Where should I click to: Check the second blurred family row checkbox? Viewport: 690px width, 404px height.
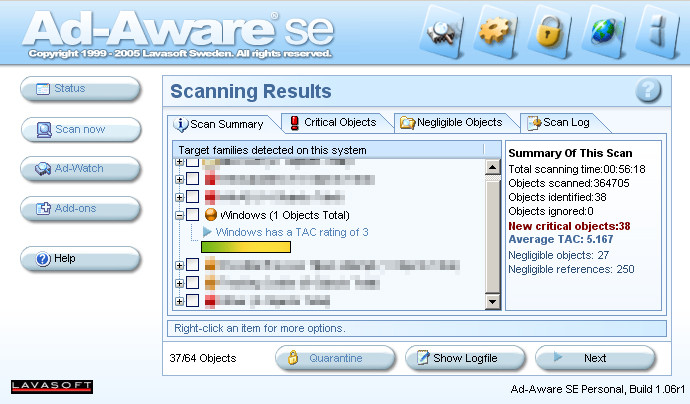pos(192,179)
